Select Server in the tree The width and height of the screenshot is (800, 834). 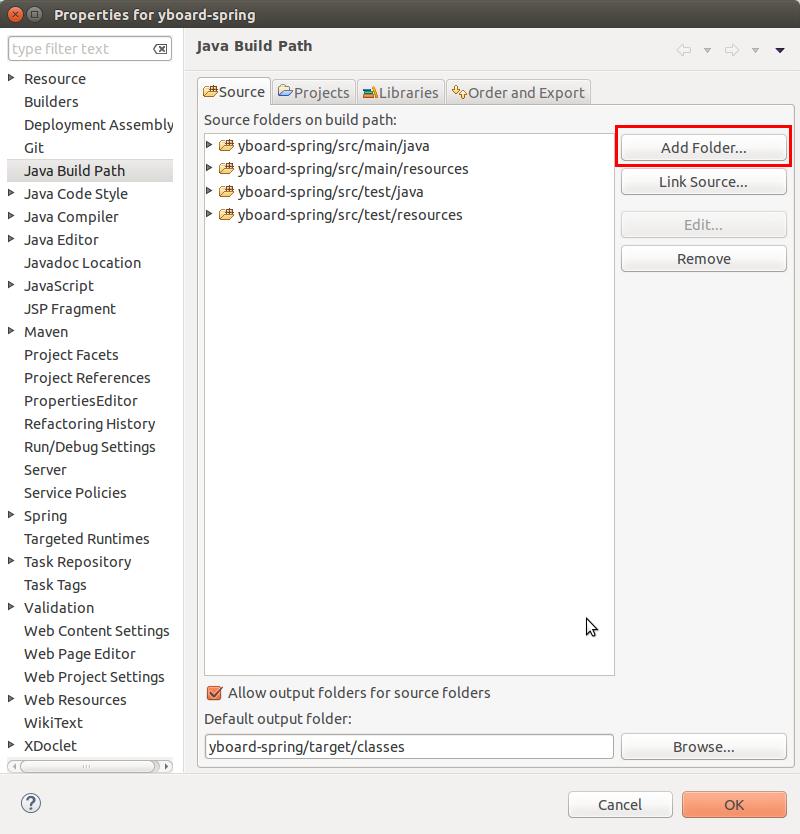point(45,470)
